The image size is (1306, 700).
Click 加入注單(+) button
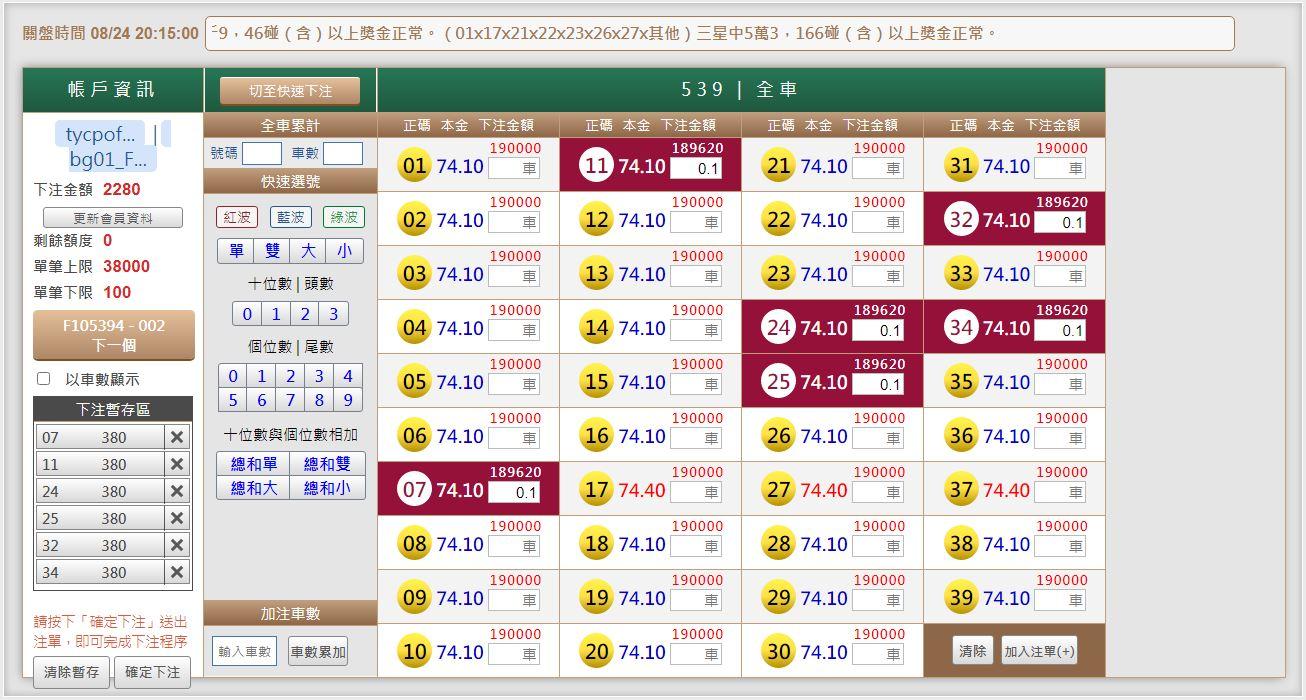click(x=1039, y=651)
